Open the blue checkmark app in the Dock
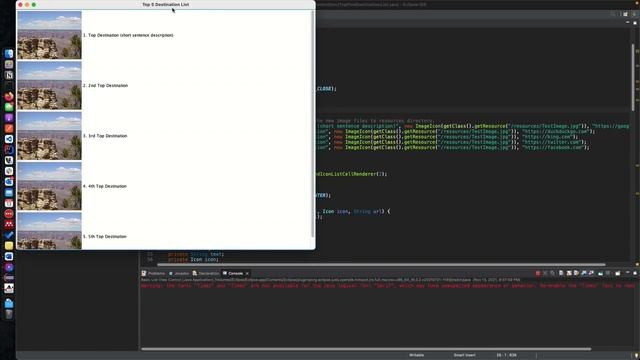The height and width of the screenshot is (360, 640). click(x=9, y=235)
